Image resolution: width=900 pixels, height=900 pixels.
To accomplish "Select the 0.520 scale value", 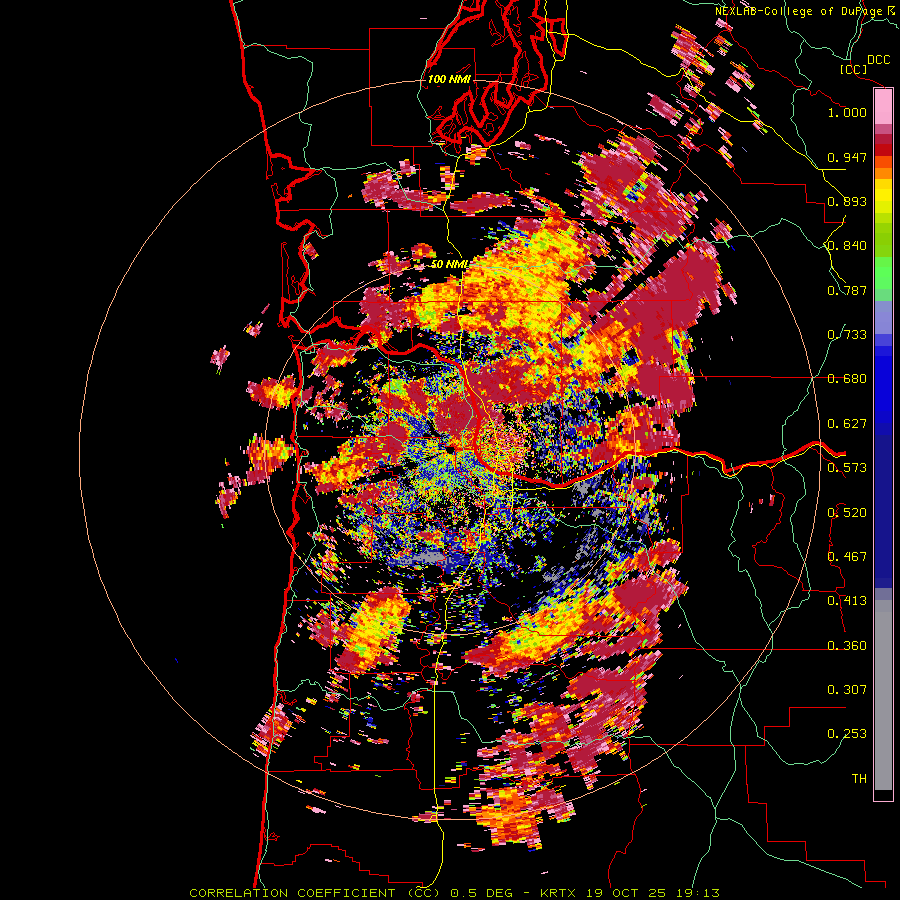I will [x=847, y=513].
